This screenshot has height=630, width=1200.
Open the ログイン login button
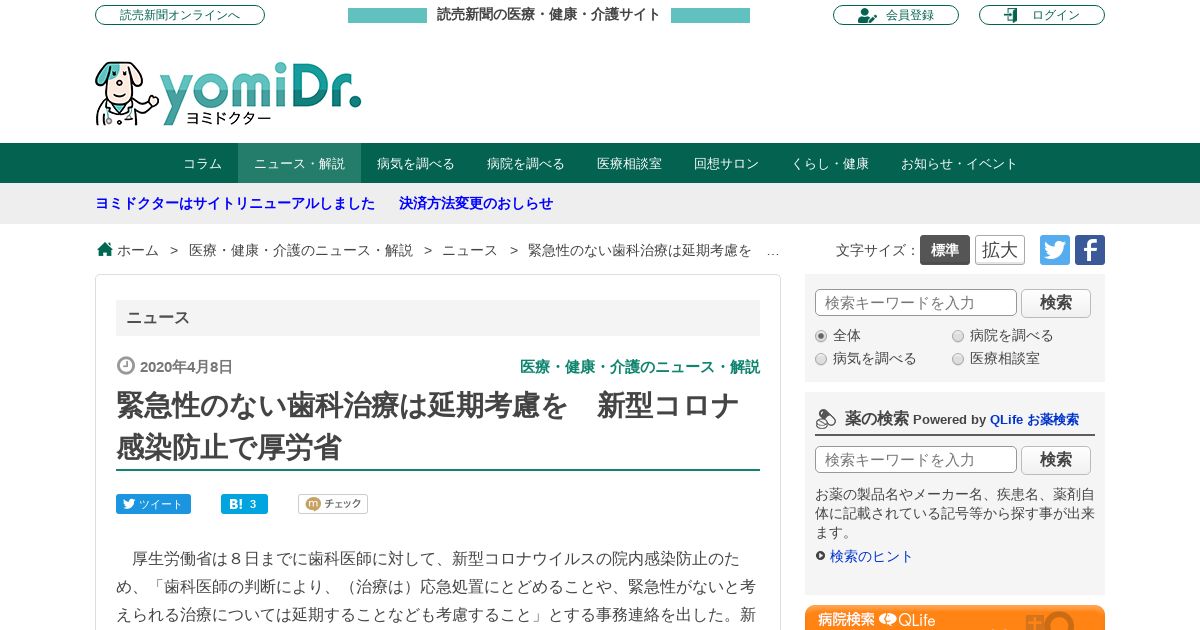point(1042,15)
